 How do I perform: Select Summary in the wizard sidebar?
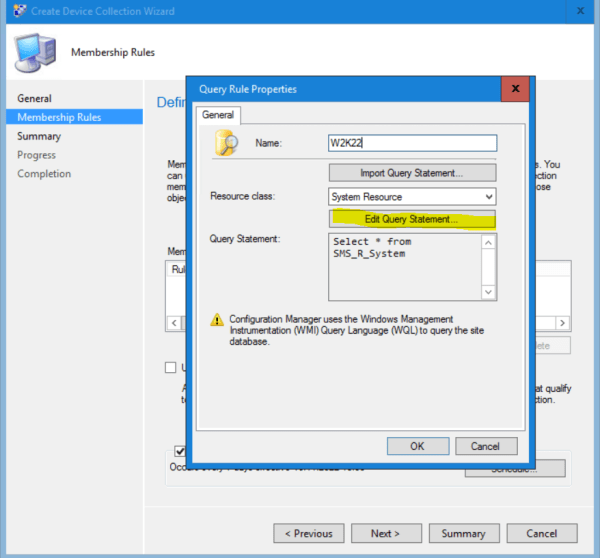[39, 136]
